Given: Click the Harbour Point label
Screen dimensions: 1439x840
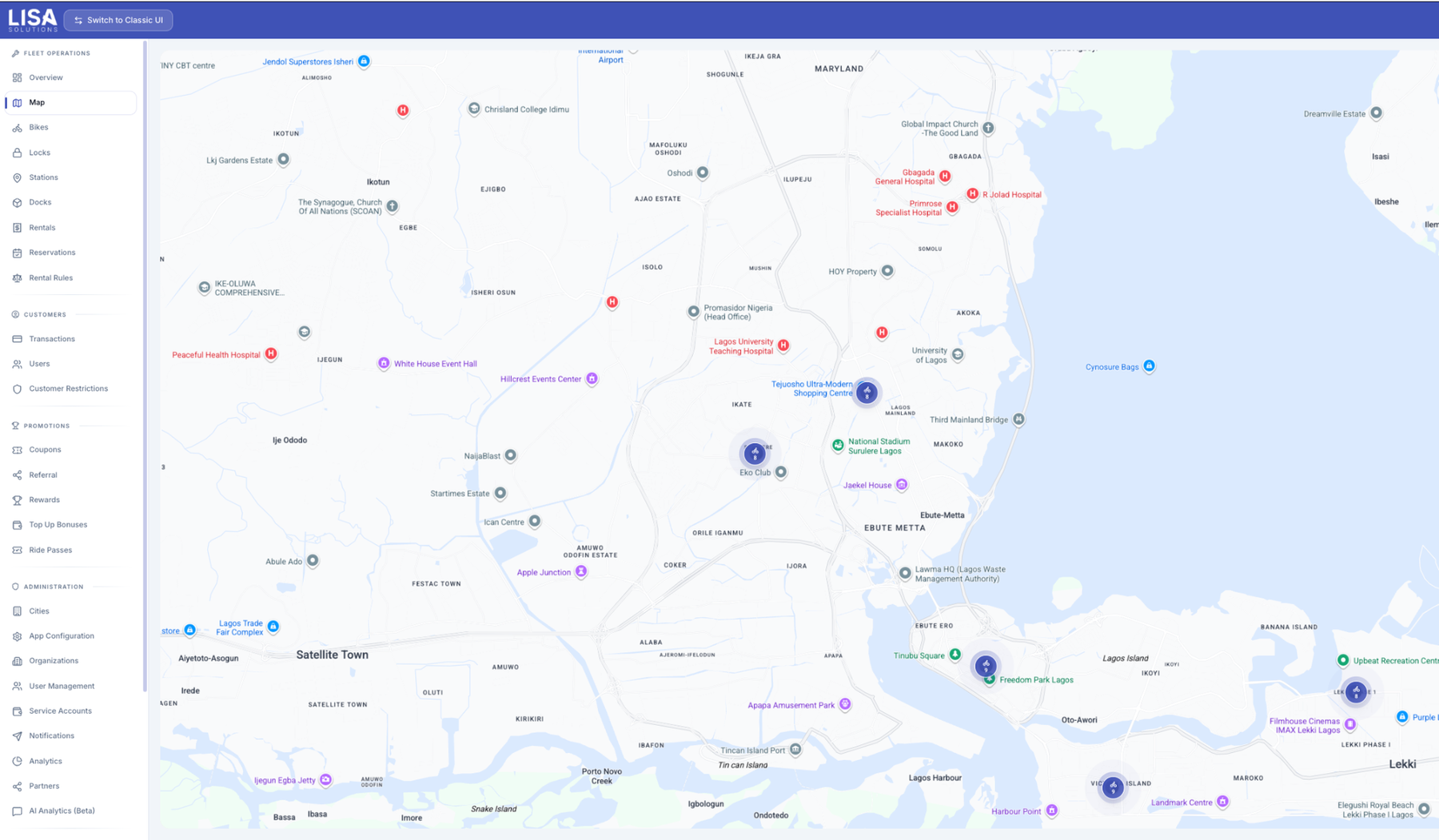Looking at the screenshot, I should click(x=1016, y=811).
